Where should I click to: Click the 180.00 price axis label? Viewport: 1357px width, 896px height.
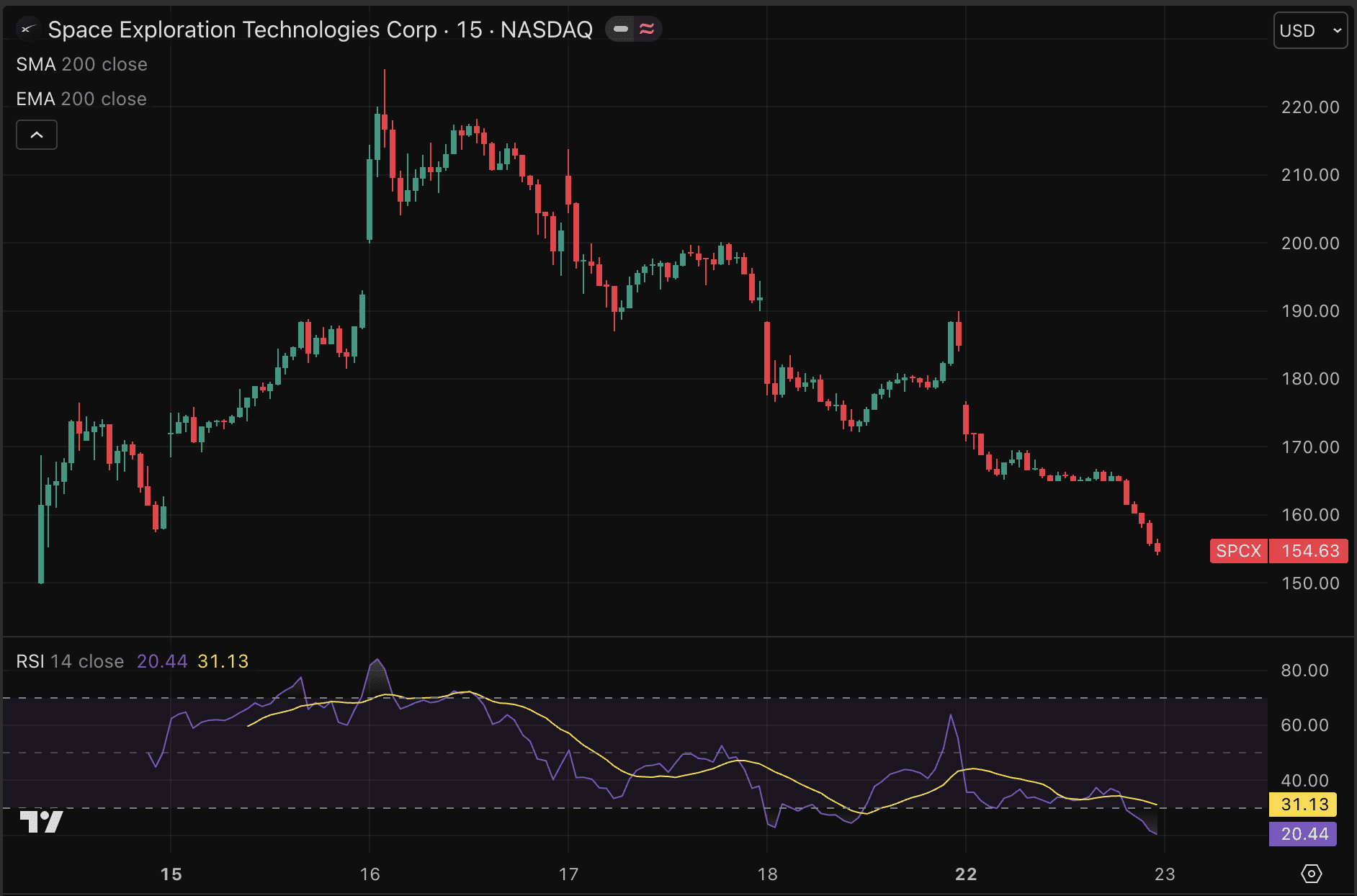[1310, 379]
